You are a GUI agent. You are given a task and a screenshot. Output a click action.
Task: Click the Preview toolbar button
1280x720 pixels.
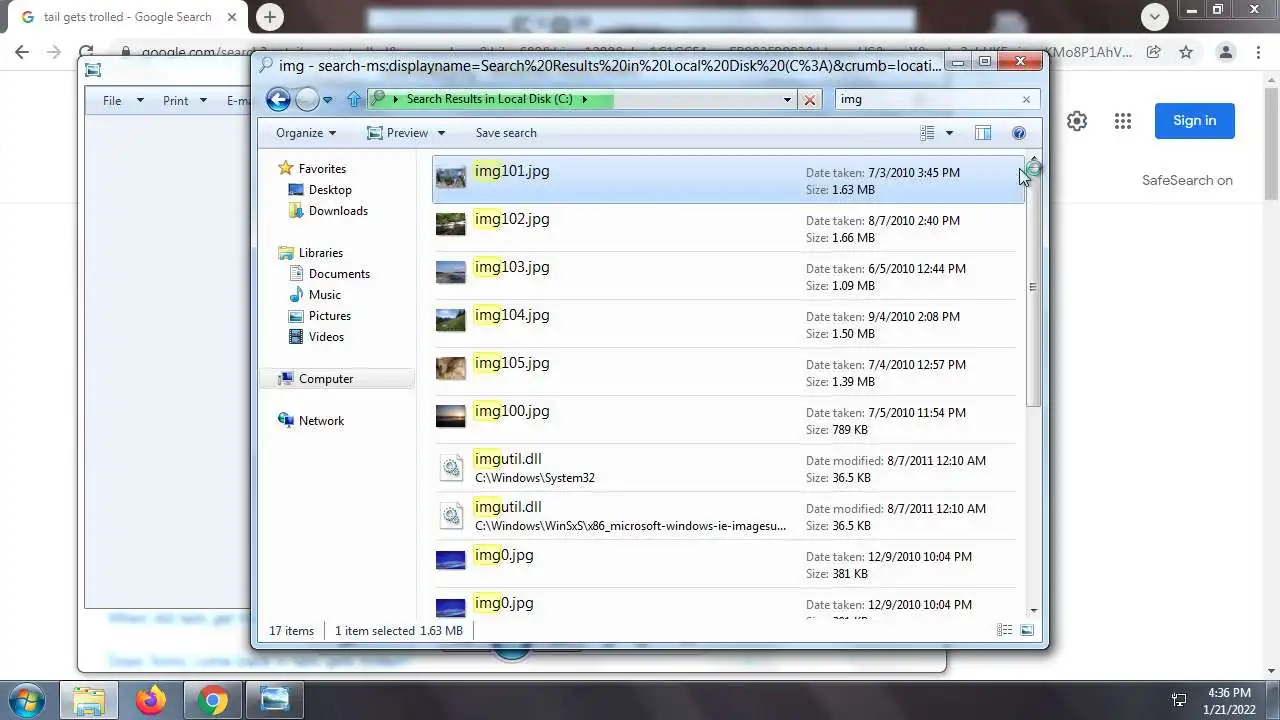[397, 133]
